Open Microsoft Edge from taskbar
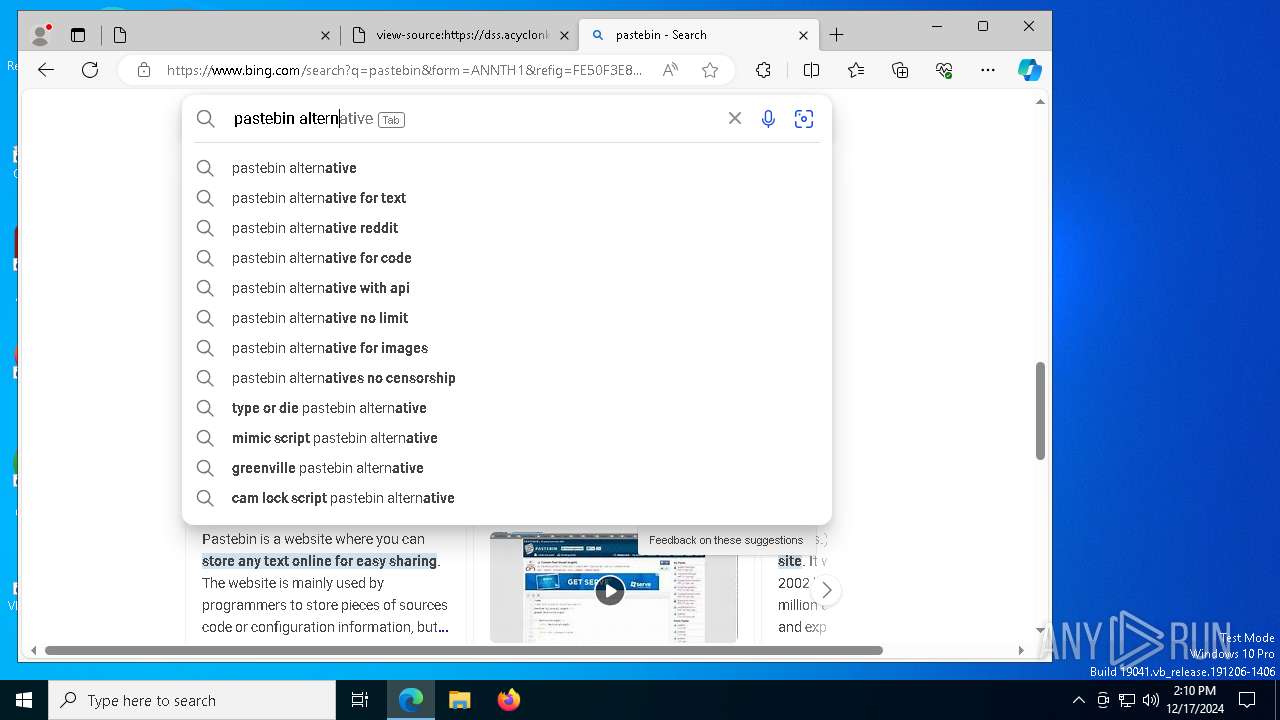1280x720 pixels. tap(411, 700)
